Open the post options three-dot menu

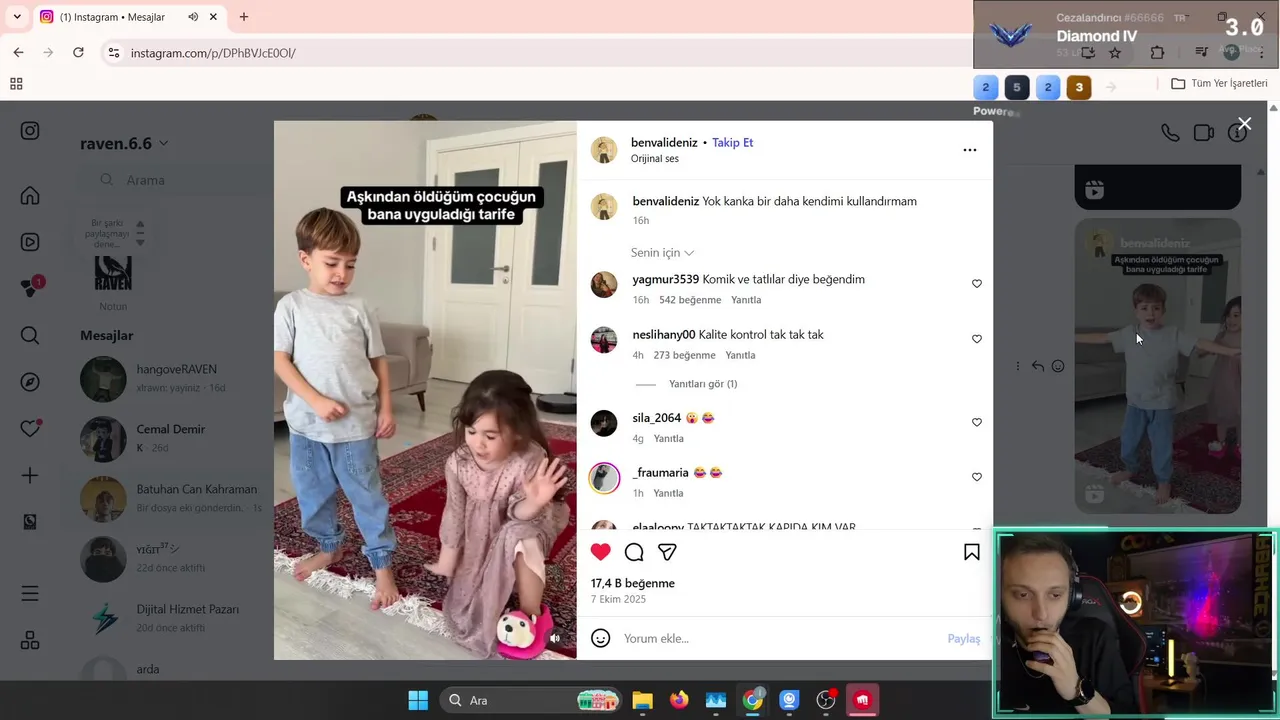click(x=969, y=150)
